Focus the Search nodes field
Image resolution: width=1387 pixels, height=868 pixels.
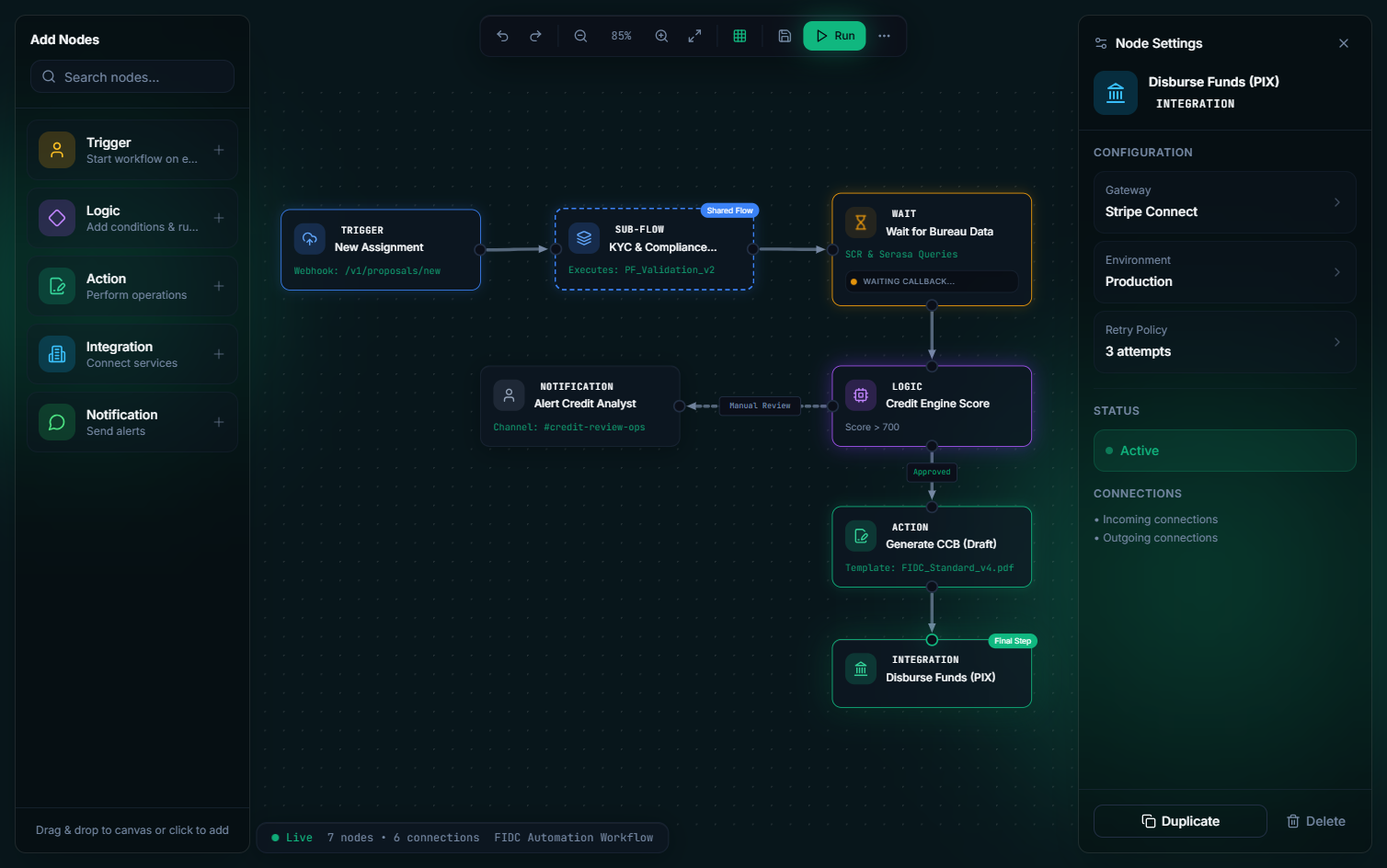point(132,76)
